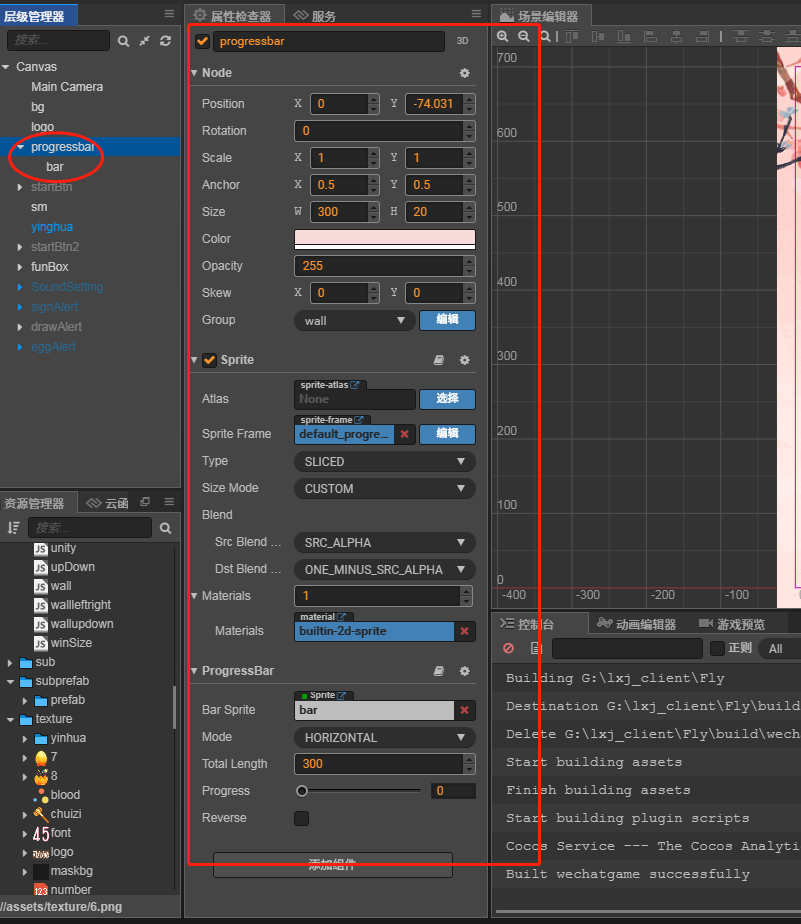The image size is (801, 924).
Task: Open the Mode dropdown showing HORIZONTAL
Action: [383, 737]
